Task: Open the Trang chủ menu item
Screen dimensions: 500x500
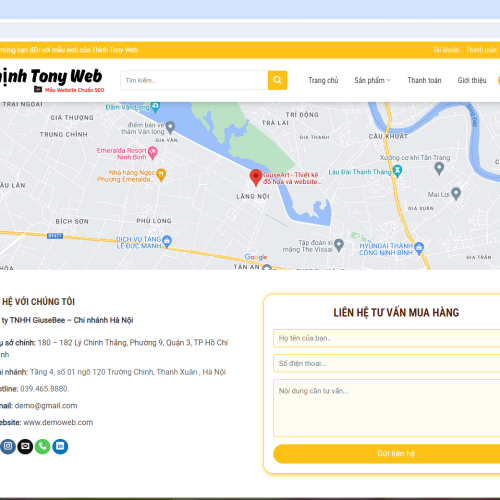Action: tap(323, 80)
